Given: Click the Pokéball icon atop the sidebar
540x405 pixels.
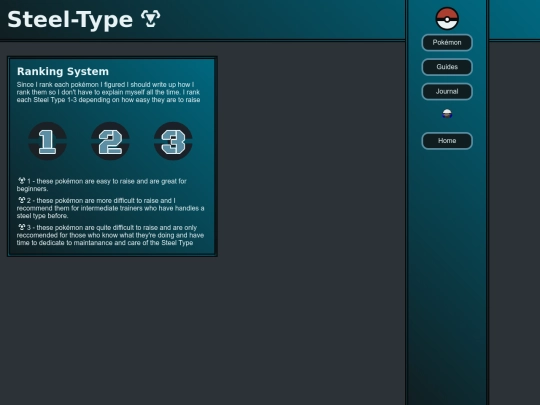Looking at the screenshot, I should point(447,19).
